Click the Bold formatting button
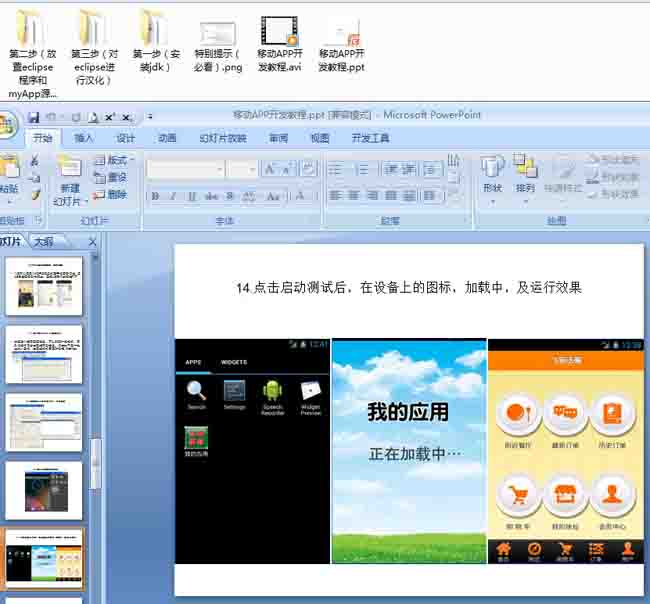Viewport: 650px width, 604px height. (x=155, y=197)
